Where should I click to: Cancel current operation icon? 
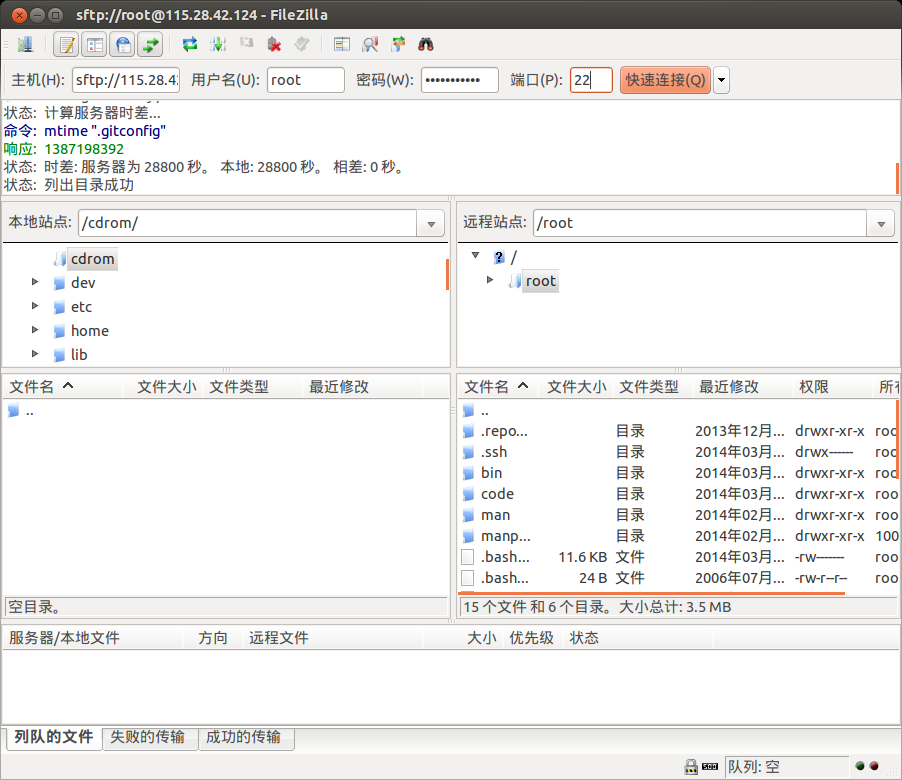[x=246, y=43]
